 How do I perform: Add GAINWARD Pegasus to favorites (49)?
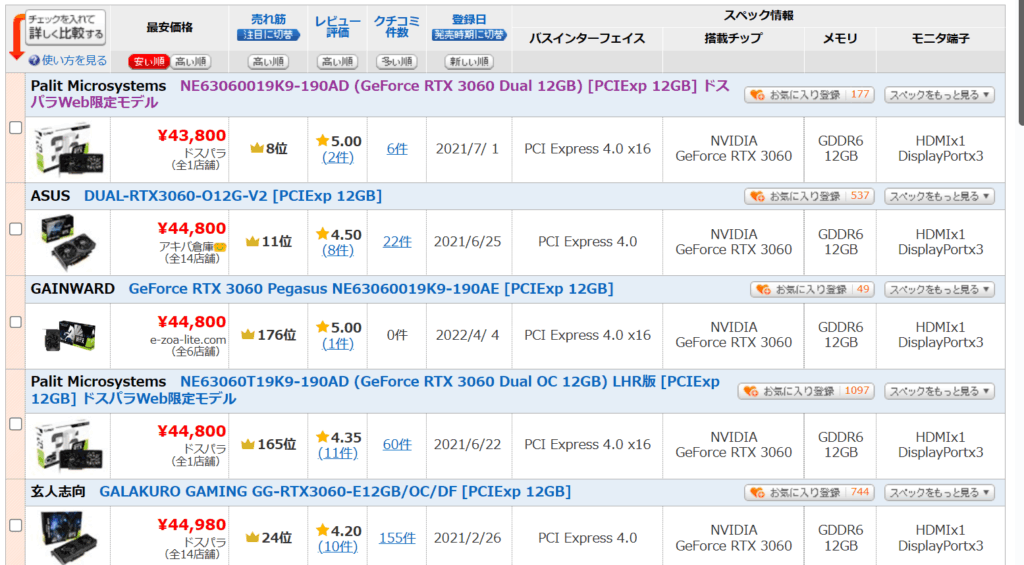(812, 289)
